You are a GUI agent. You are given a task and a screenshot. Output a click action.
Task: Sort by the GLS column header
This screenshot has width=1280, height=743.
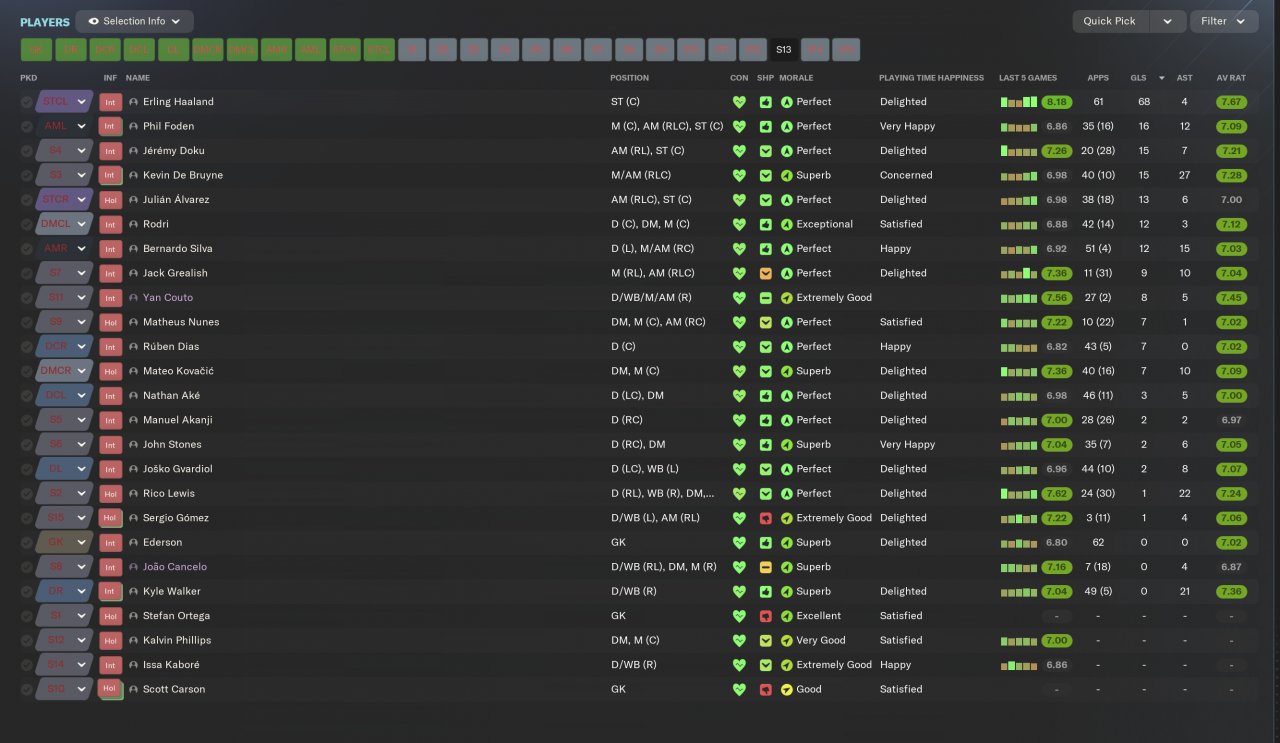coord(1138,78)
